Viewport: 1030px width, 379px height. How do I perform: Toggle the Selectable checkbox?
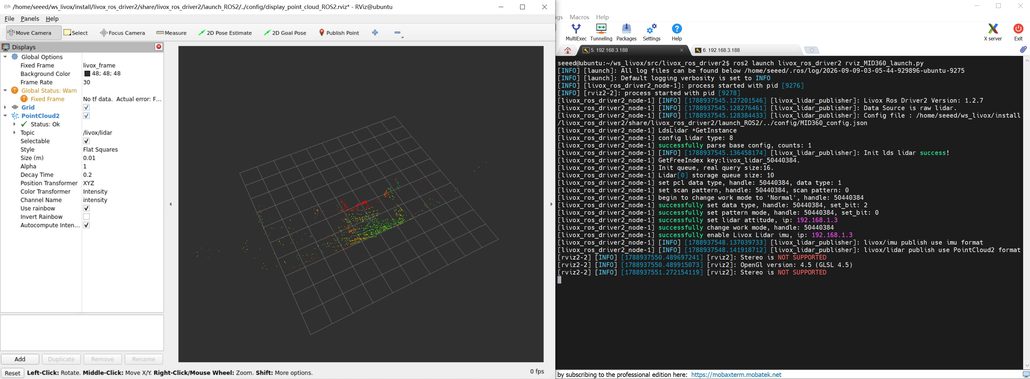86,141
